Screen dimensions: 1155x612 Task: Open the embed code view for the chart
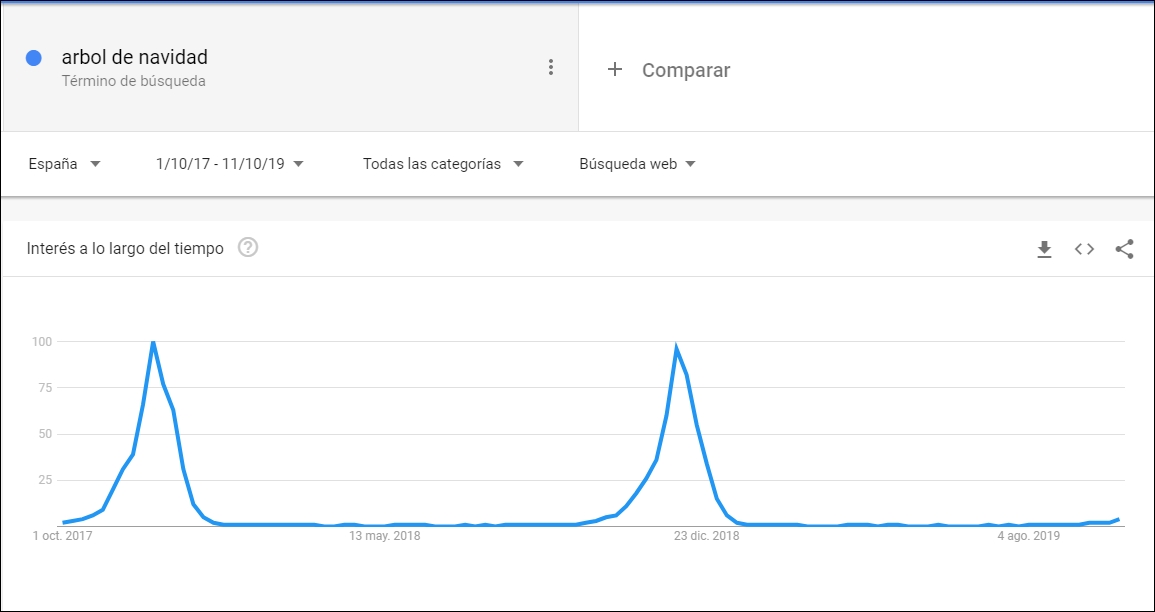(x=1084, y=249)
